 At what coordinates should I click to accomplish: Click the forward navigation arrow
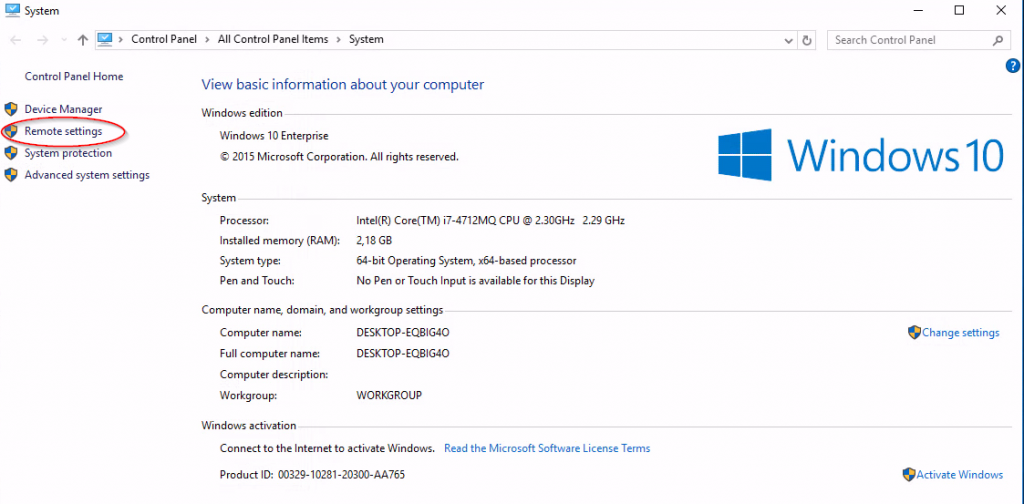point(42,40)
